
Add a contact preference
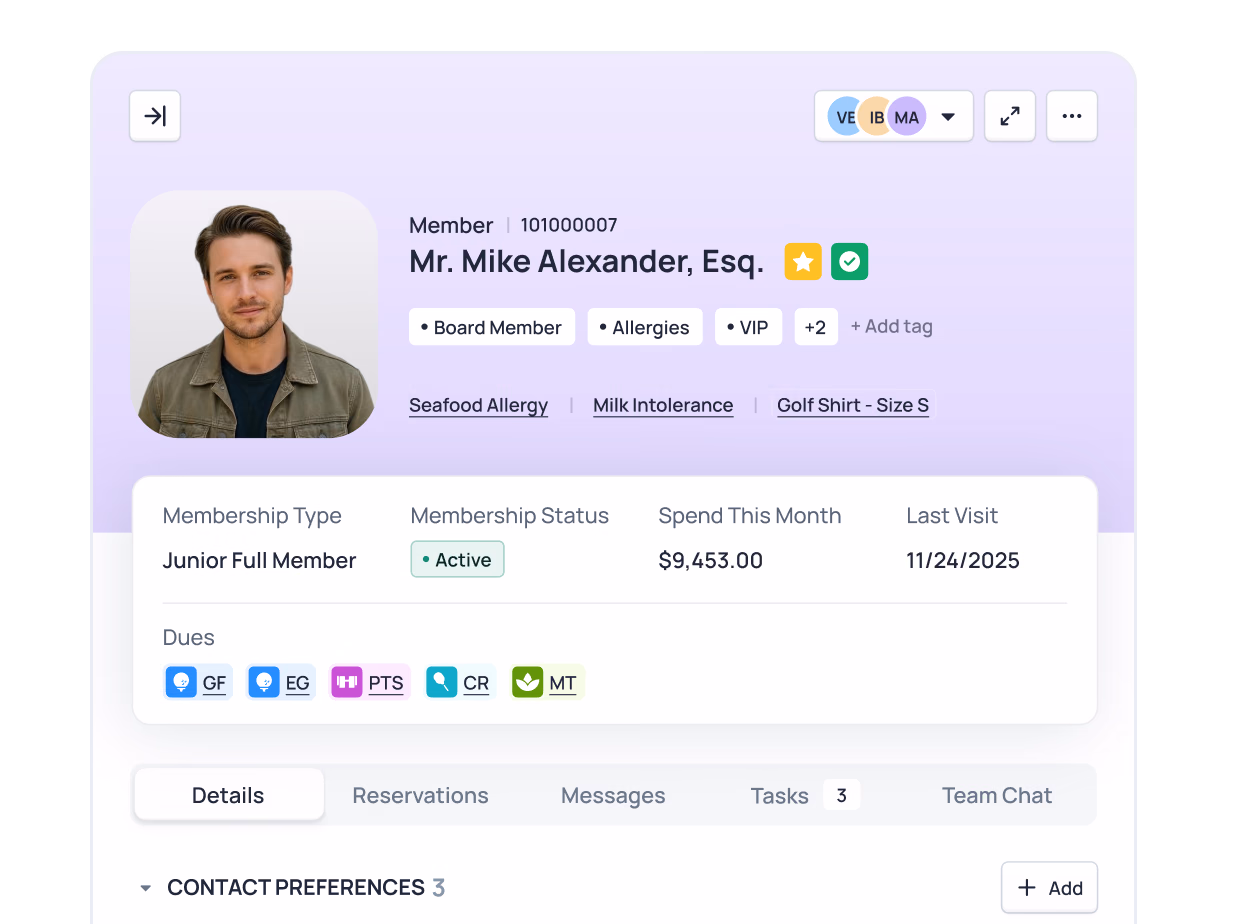(x=1050, y=888)
